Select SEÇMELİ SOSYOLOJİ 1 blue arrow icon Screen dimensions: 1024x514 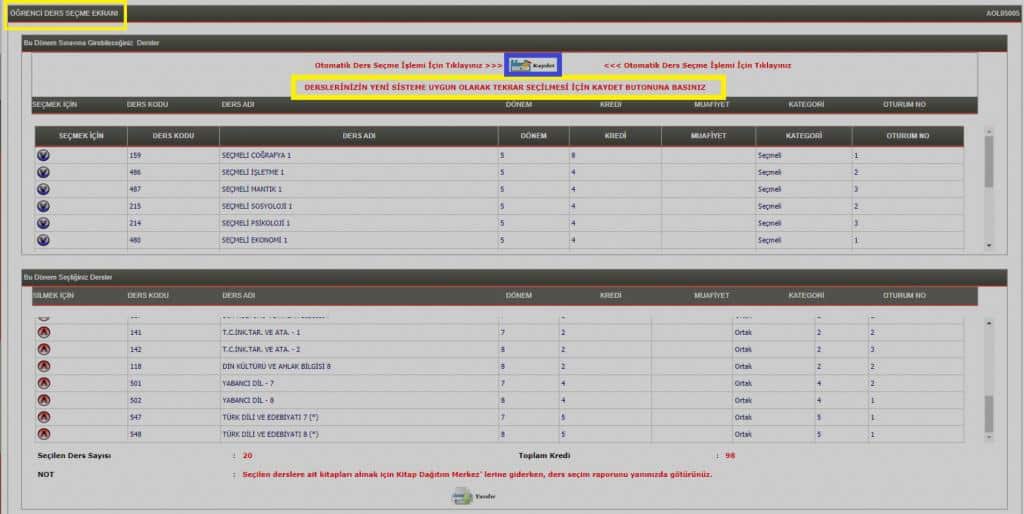[43, 206]
